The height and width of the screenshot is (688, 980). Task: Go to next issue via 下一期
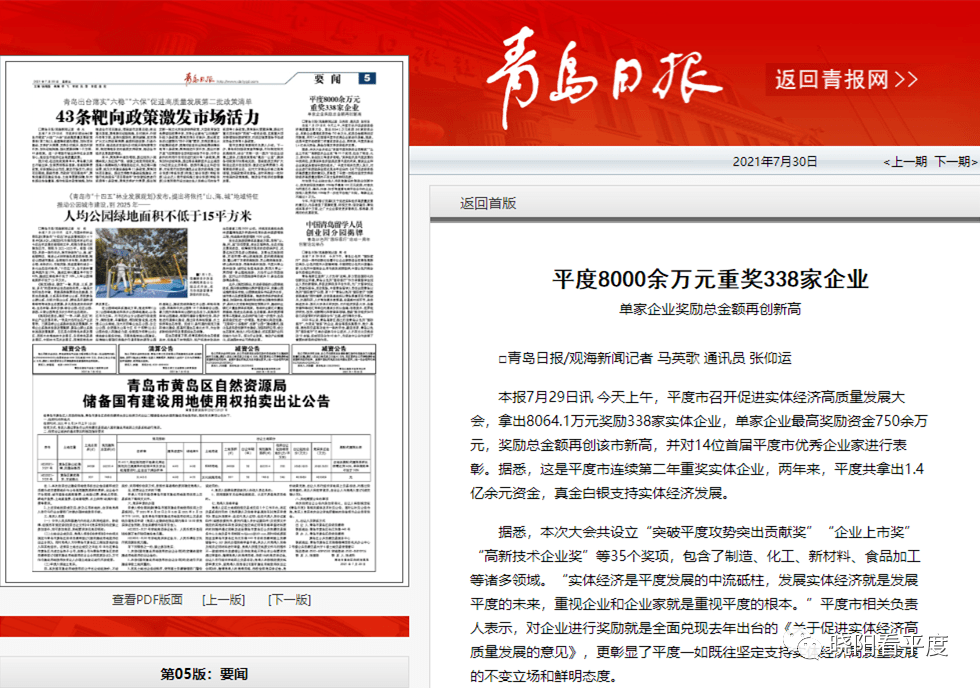956,161
